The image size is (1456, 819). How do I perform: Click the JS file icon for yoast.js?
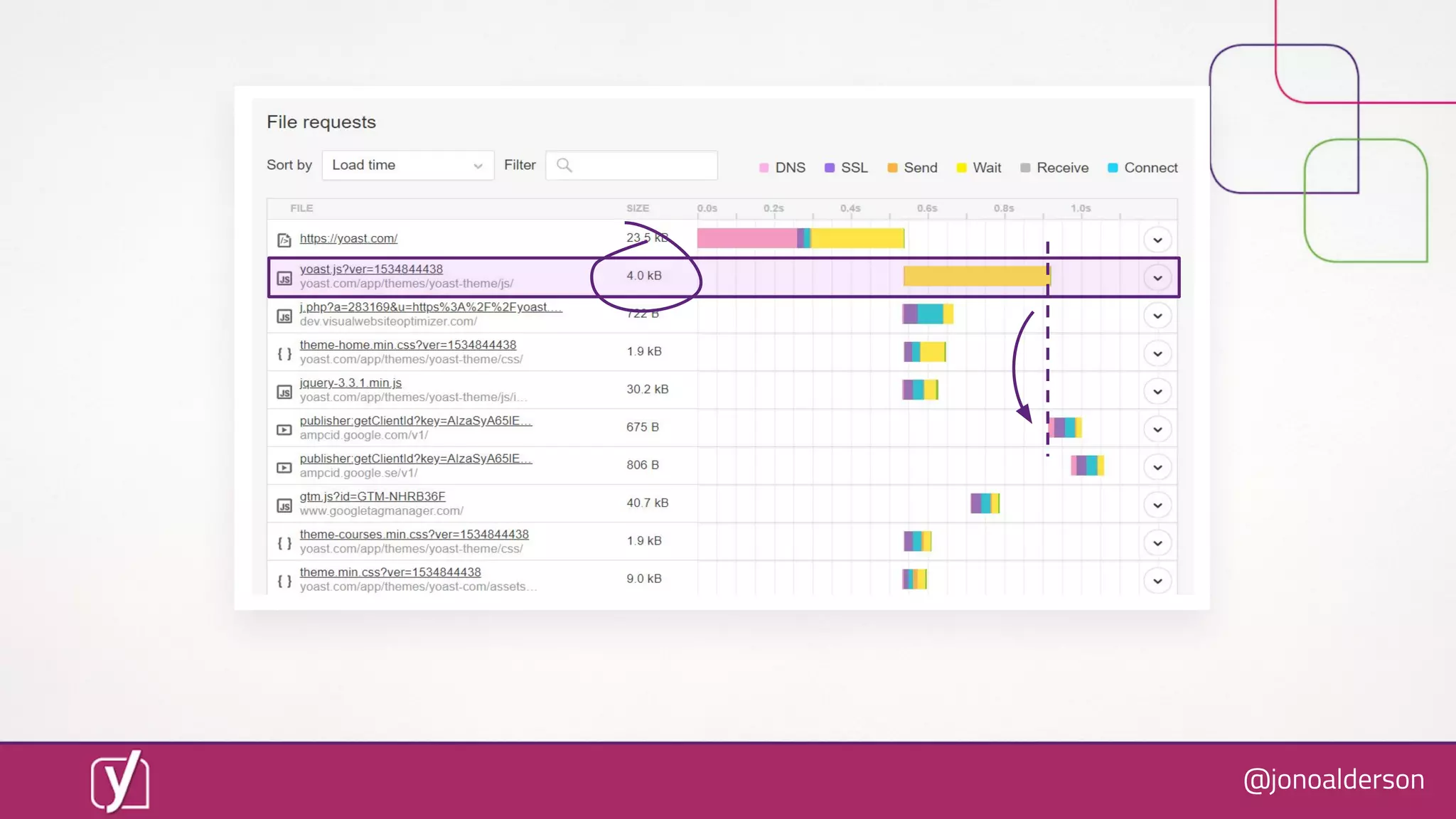284,278
